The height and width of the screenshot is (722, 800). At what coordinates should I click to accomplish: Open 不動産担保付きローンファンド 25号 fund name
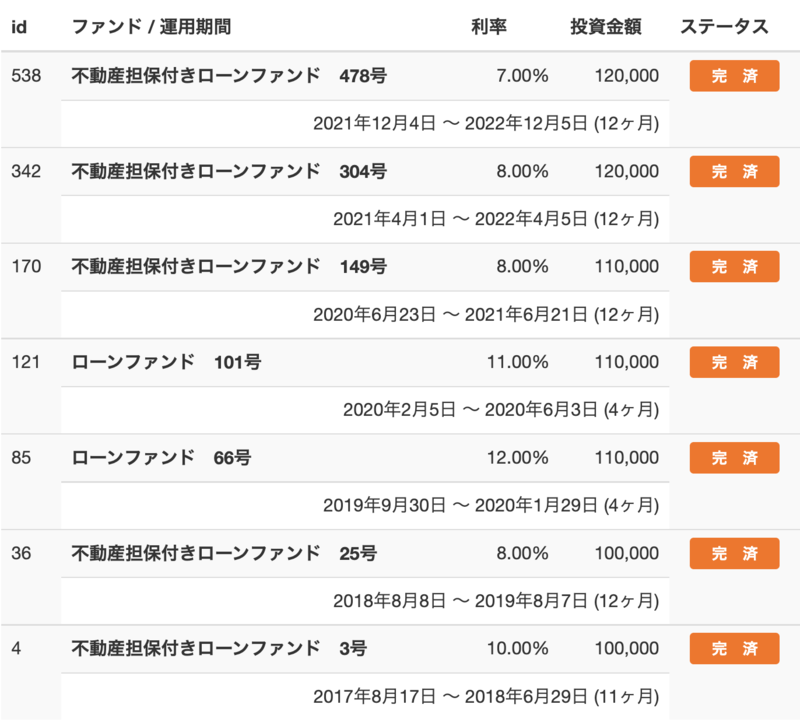coord(224,553)
